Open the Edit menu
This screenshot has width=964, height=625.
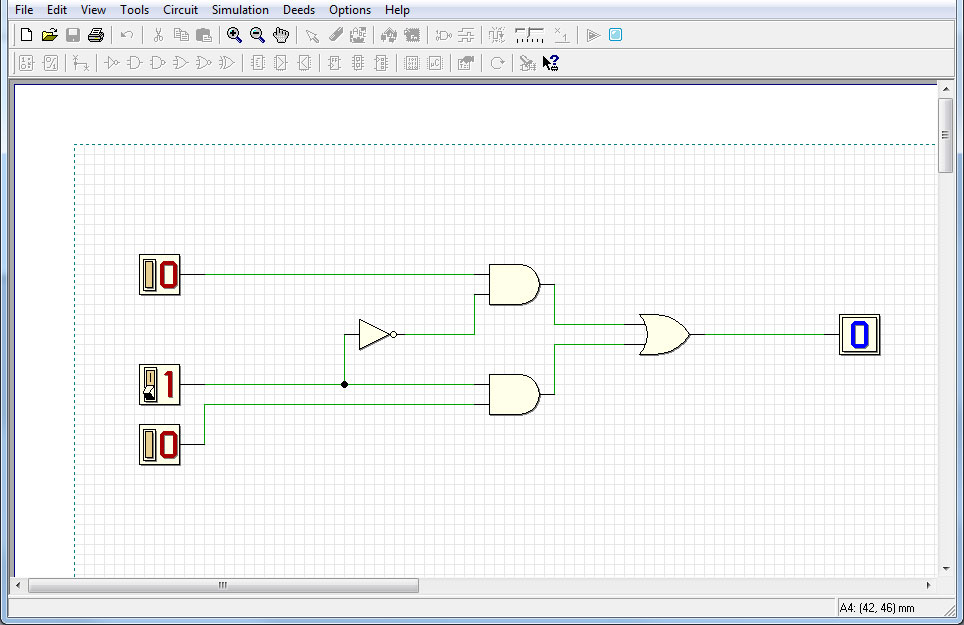coord(57,10)
